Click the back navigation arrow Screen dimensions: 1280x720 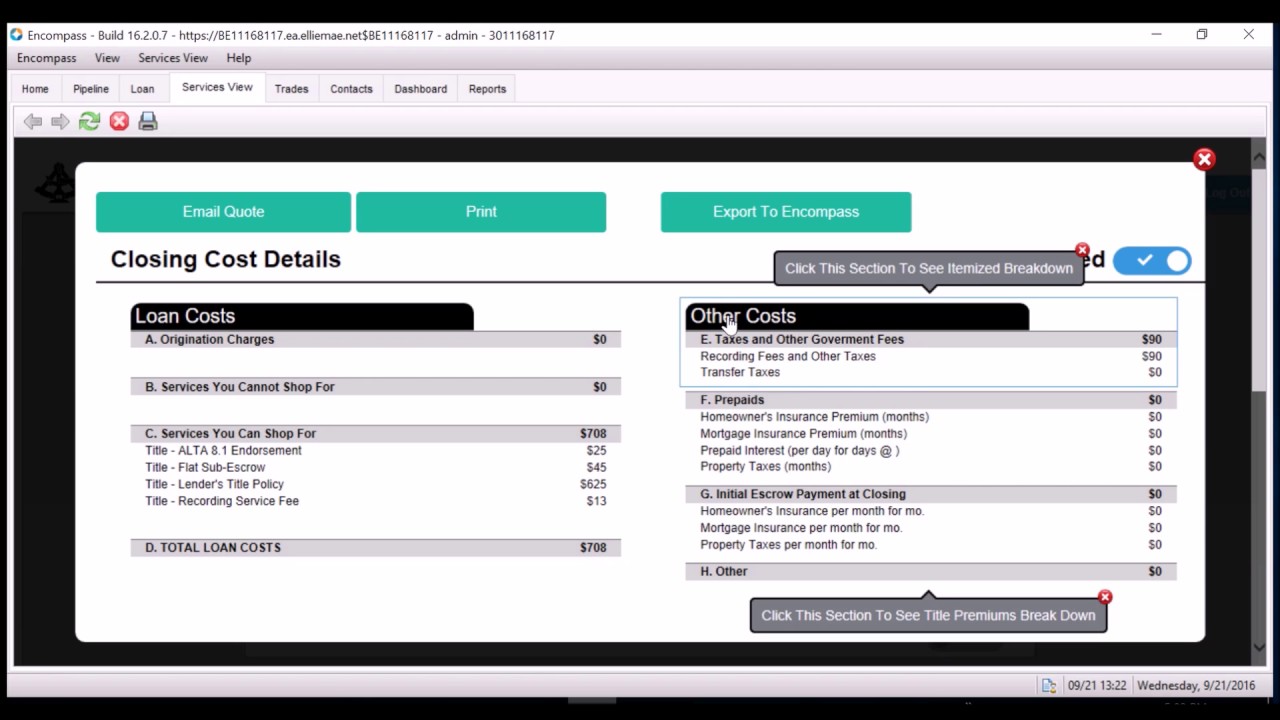[33, 121]
